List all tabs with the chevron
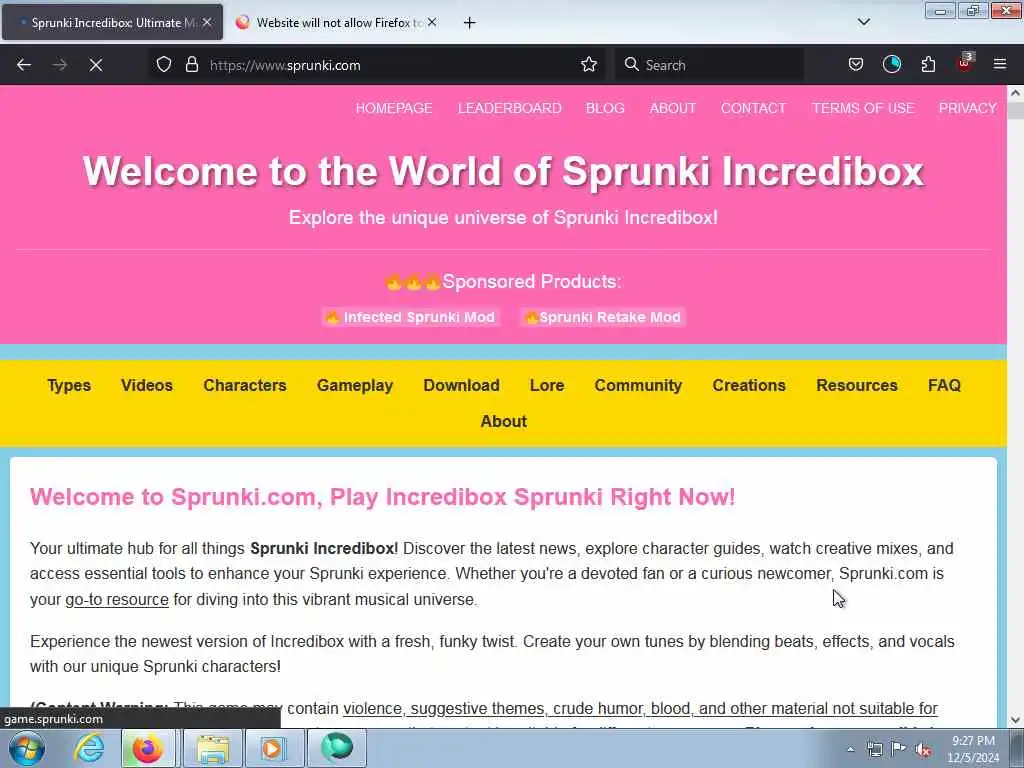1024x768 pixels. point(863,22)
